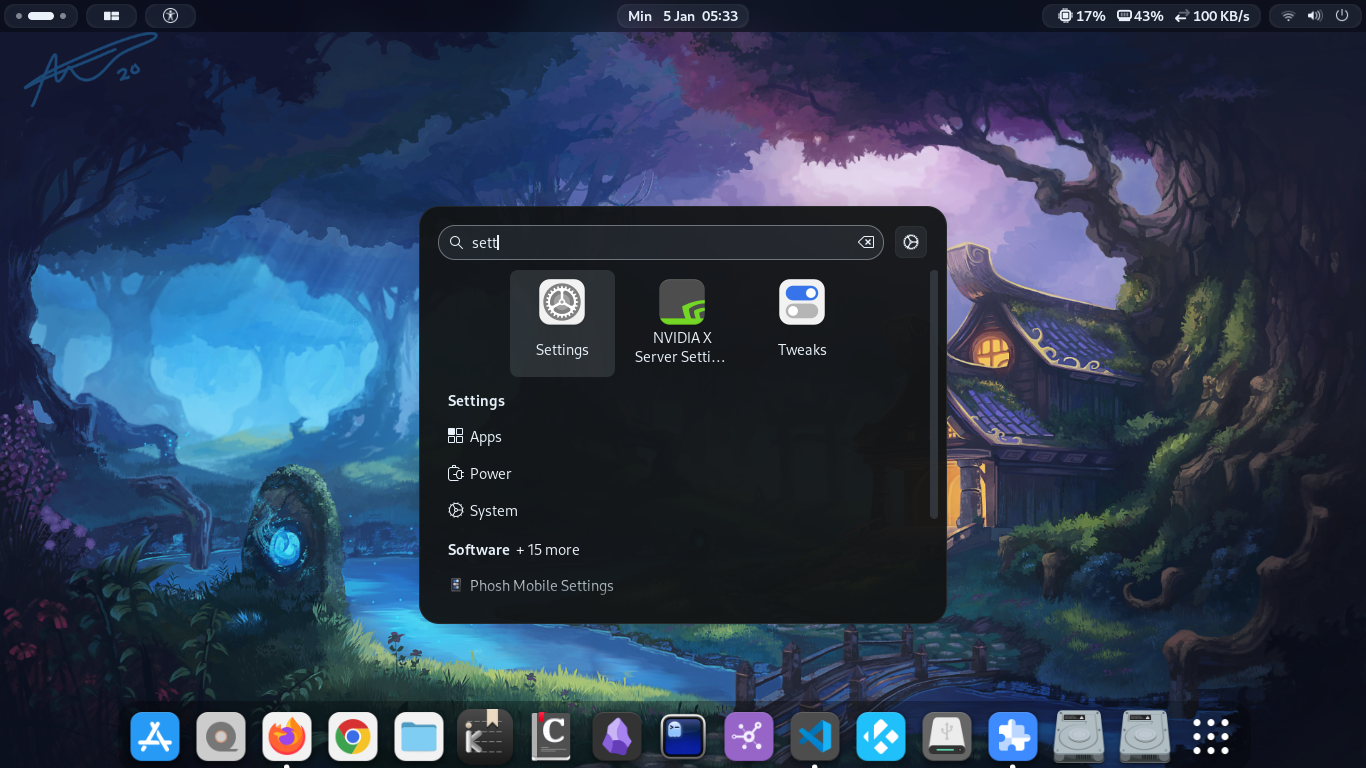Clear the search text with backspace icon
This screenshot has width=1366, height=768.
[x=866, y=242]
